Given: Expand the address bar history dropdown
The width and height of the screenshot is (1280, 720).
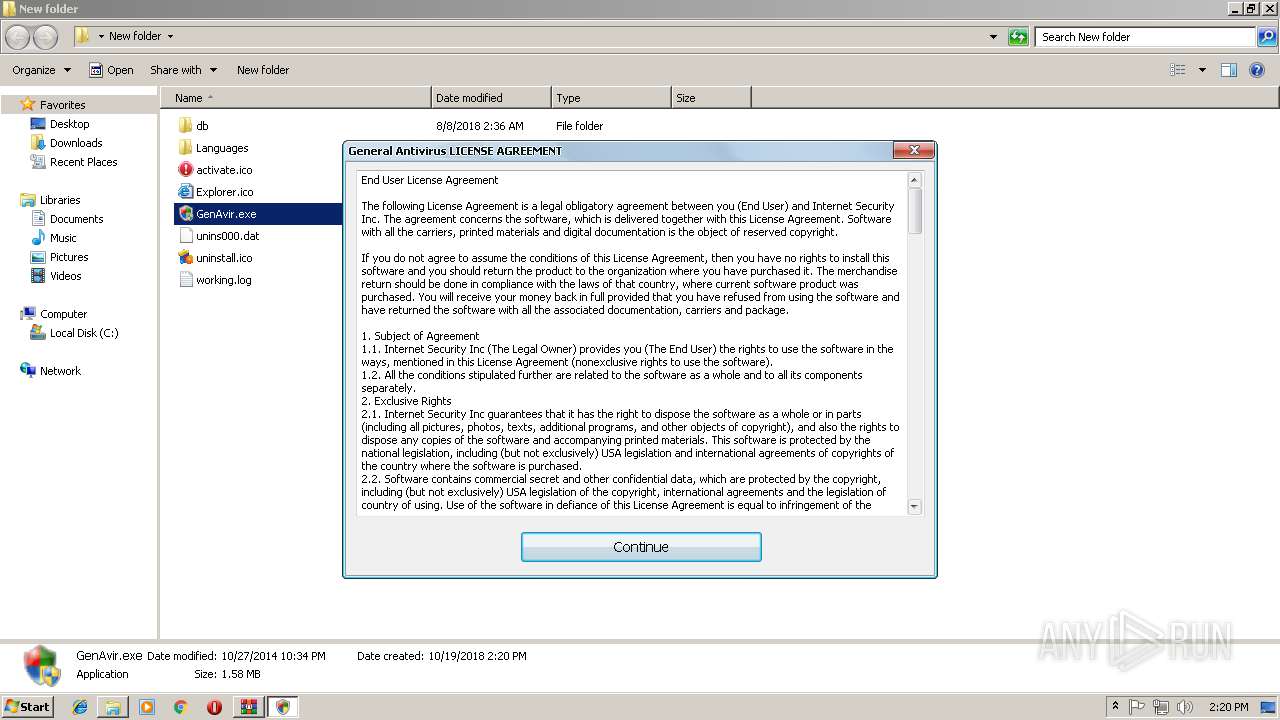Looking at the screenshot, I should coord(993,37).
